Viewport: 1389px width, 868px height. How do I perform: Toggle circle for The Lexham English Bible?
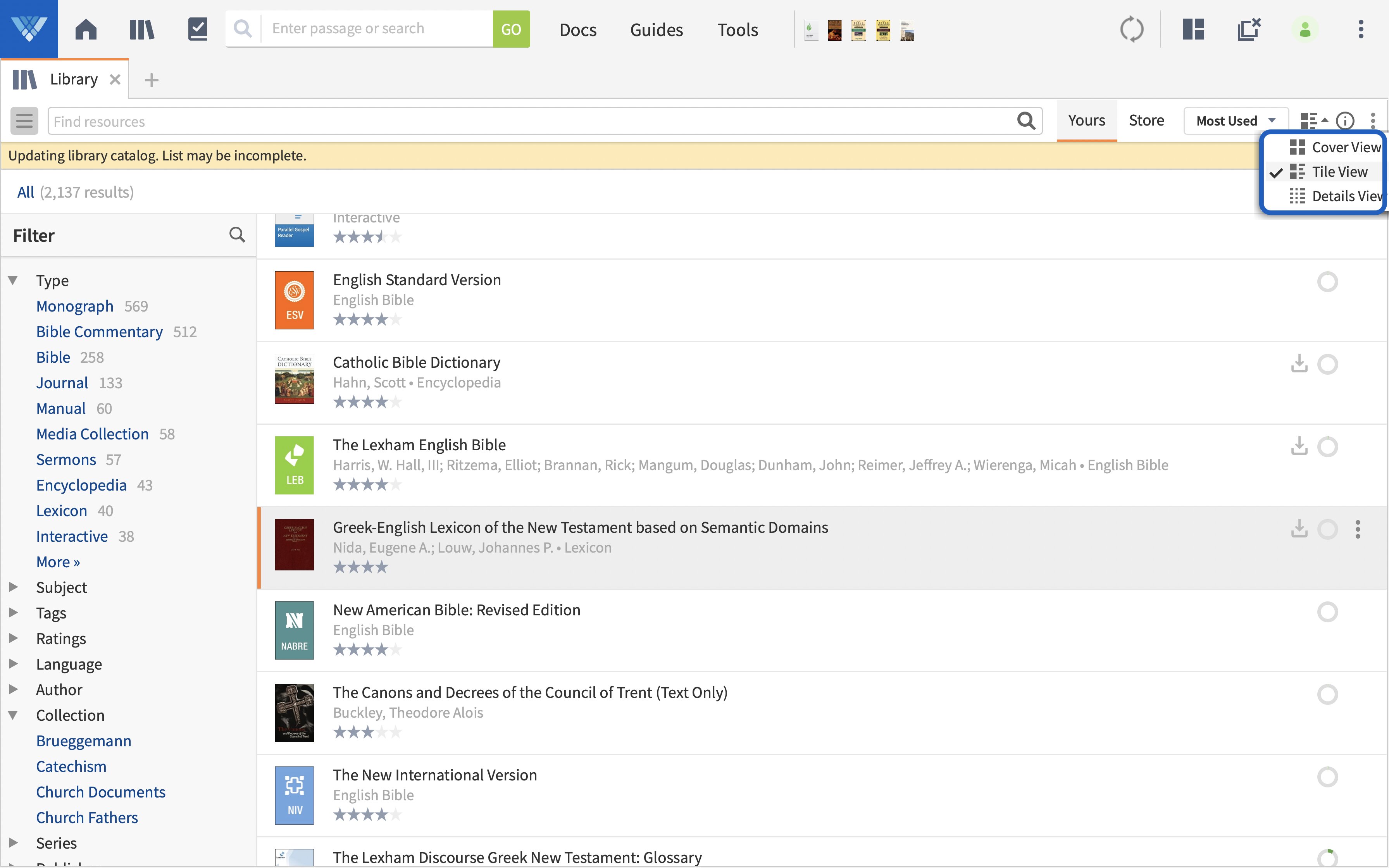click(x=1328, y=447)
